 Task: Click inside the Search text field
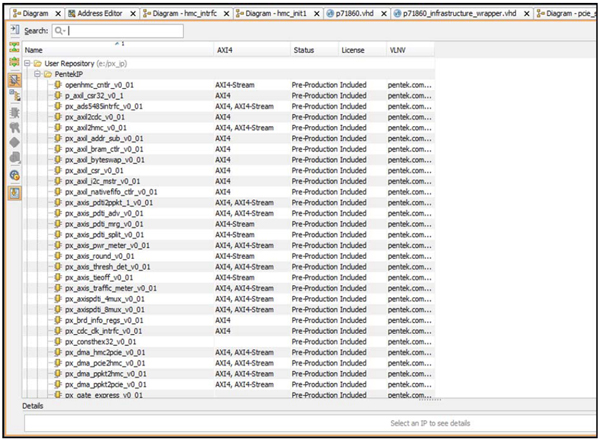118,31
